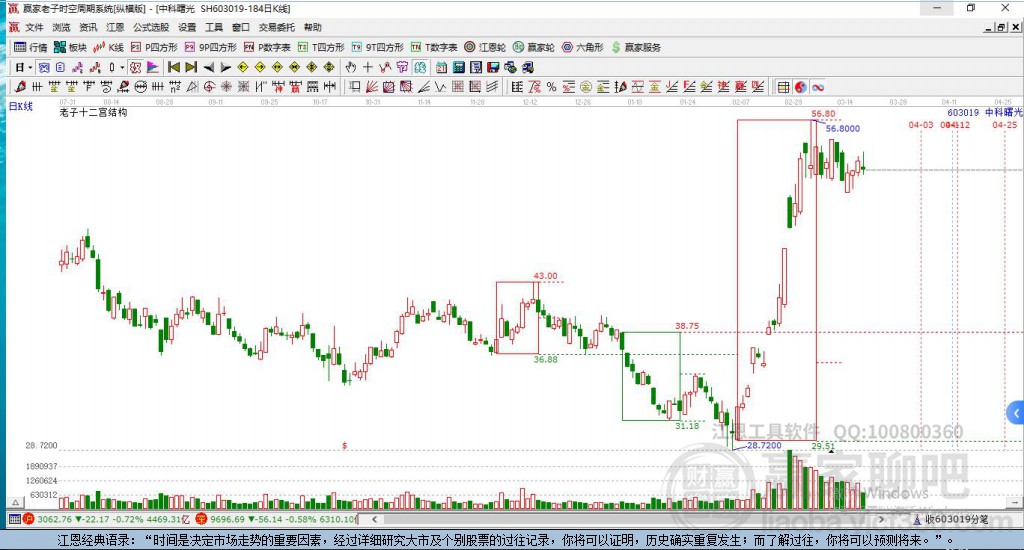This screenshot has width=1024, height=550.
Task: Click the small triangle expander beside volume panel
Action: pyautogui.click(x=16, y=502)
